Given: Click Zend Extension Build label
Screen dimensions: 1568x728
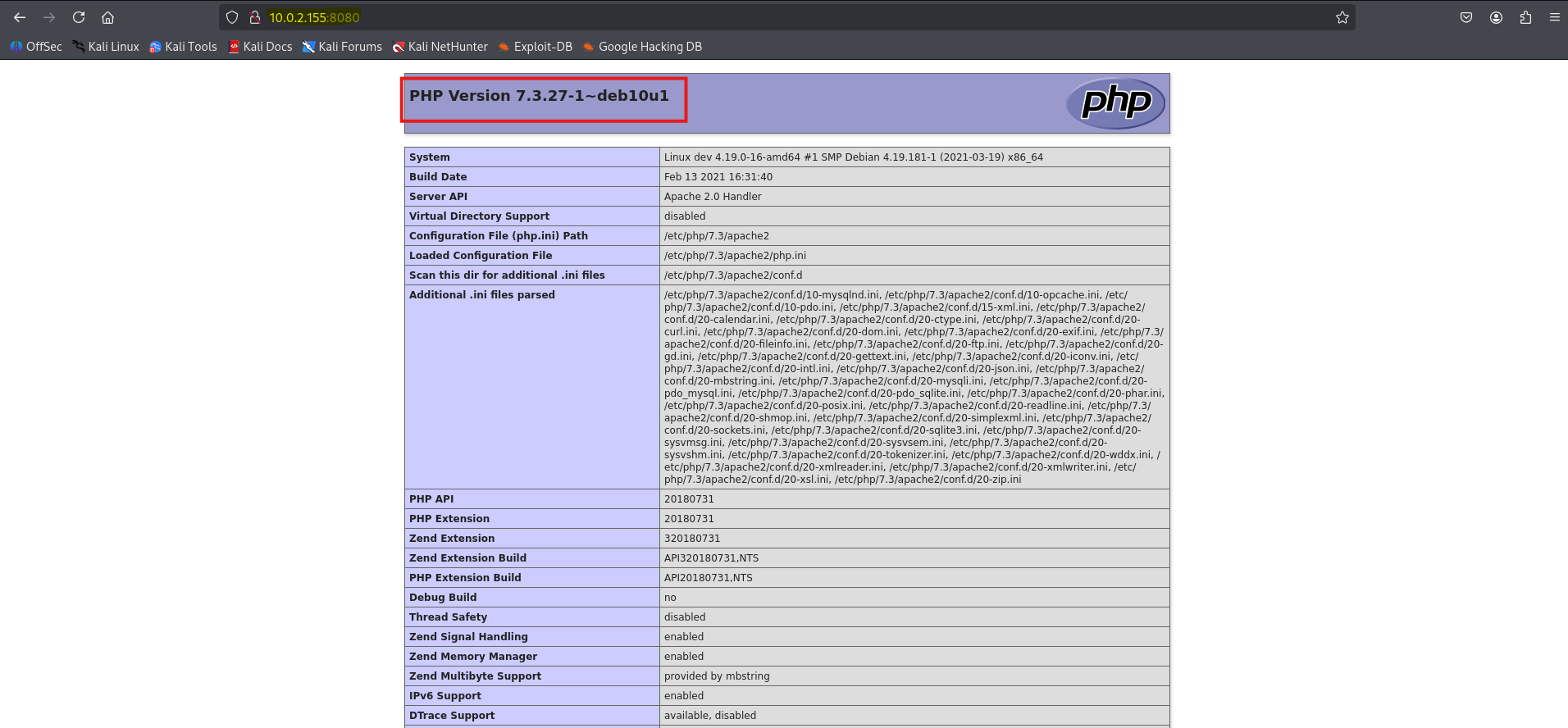Looking at the screenshot, I should (x=467, y=558).
